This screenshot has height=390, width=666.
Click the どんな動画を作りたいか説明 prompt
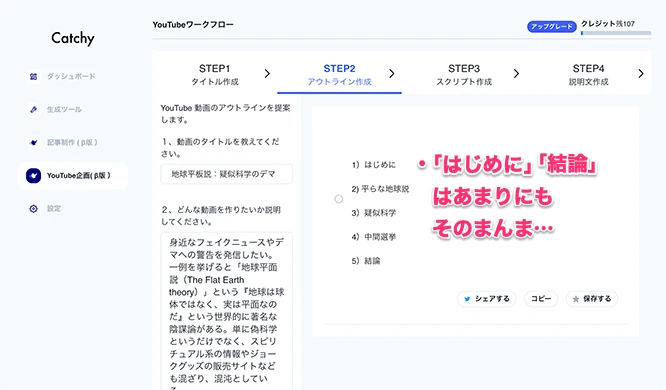(221, 215)
